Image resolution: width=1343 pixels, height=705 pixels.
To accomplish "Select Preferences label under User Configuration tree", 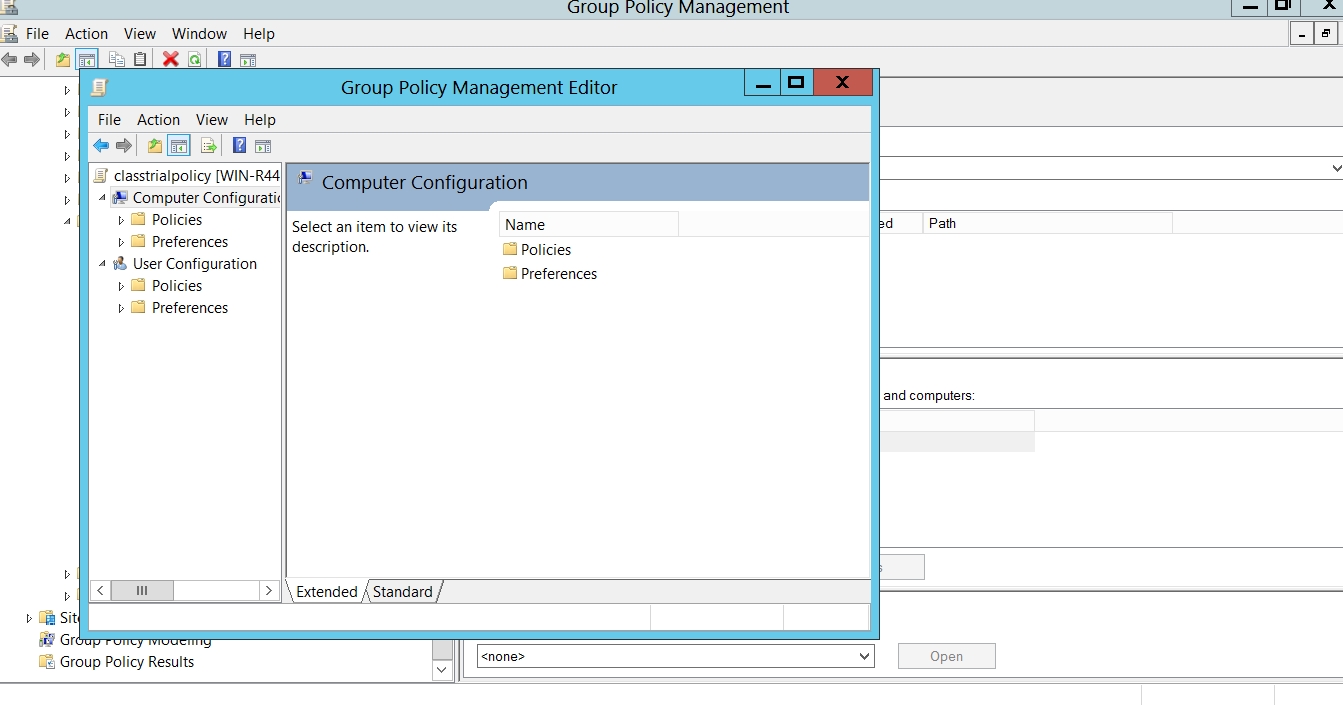I will [x=190, y=308].
